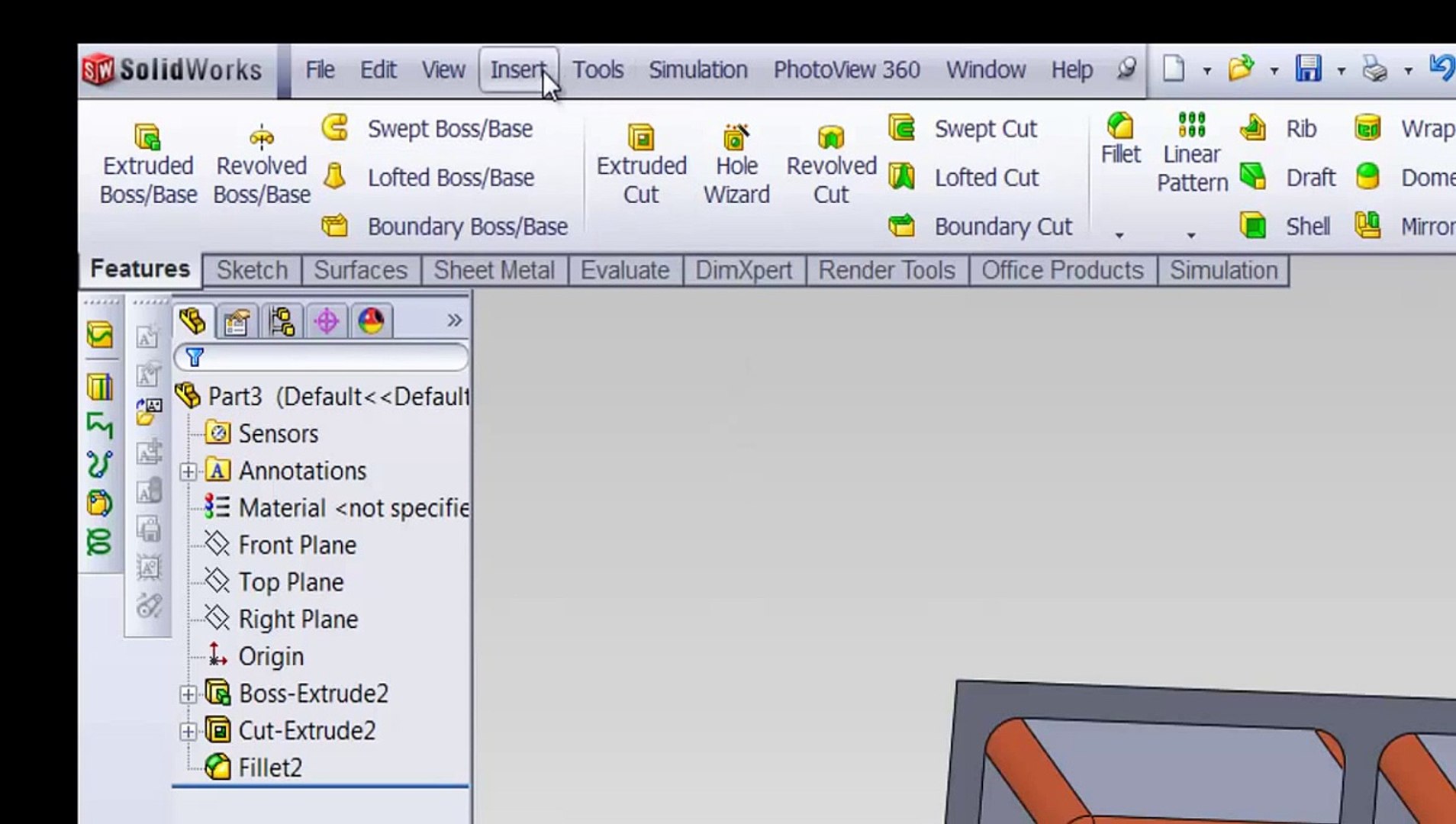Open the Help menu
This screenshot has width=1456, height=824.
pyautogui.click(x=1072, y=69)
